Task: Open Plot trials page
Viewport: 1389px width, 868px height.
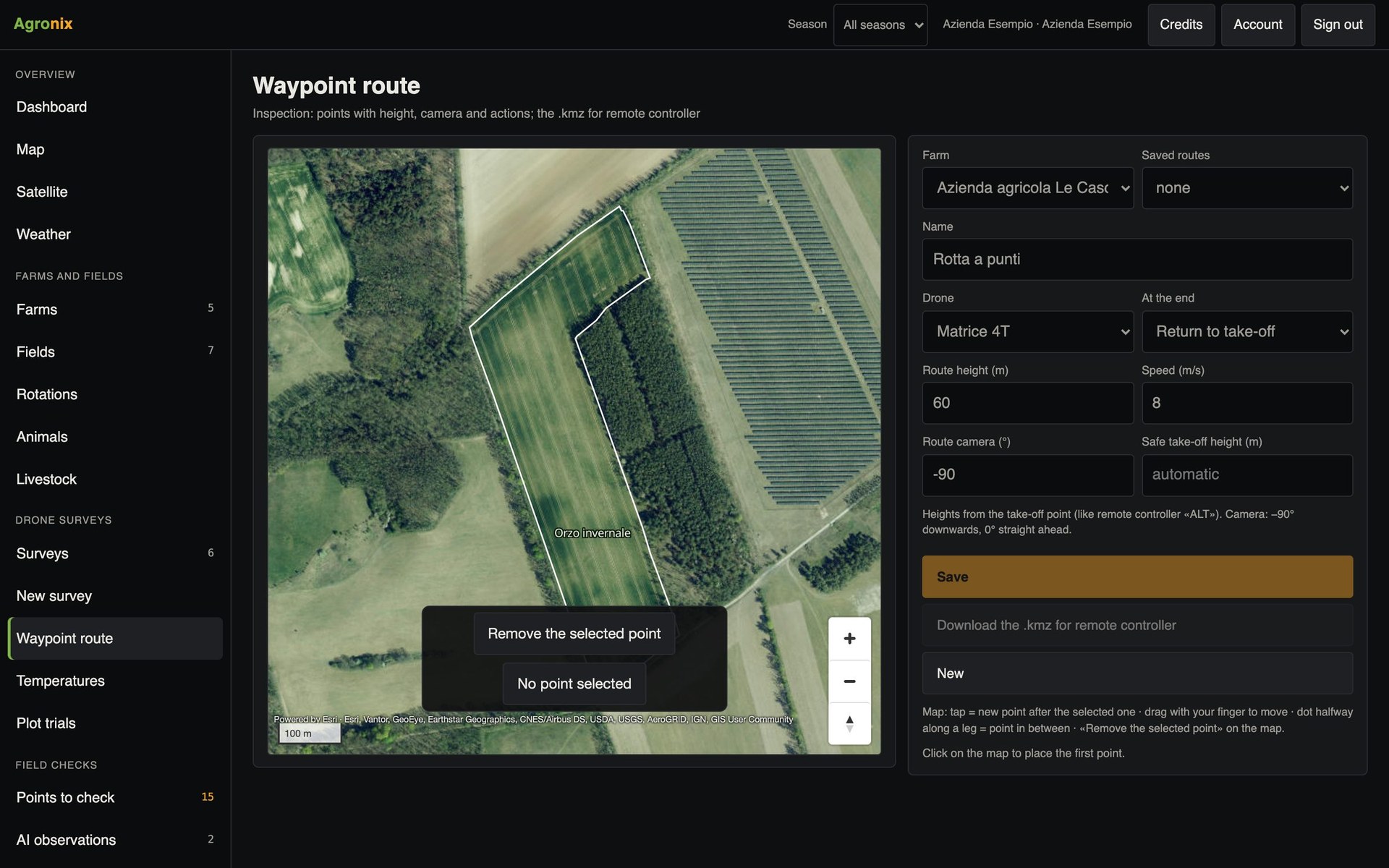Action: coord(115,723)
